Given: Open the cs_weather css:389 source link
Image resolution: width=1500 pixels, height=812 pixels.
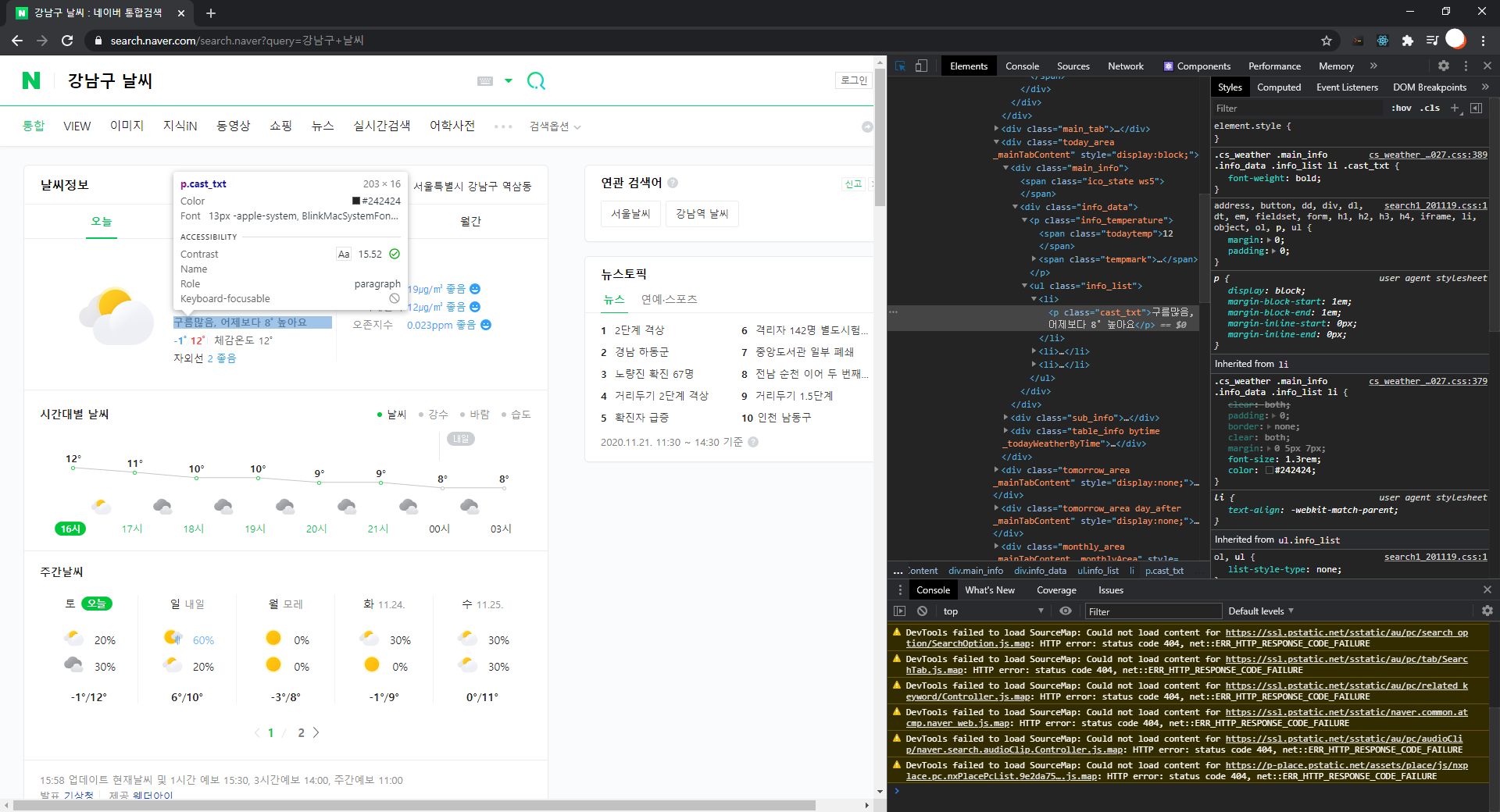Looking at the screenshot, I should click(1428, 155).
